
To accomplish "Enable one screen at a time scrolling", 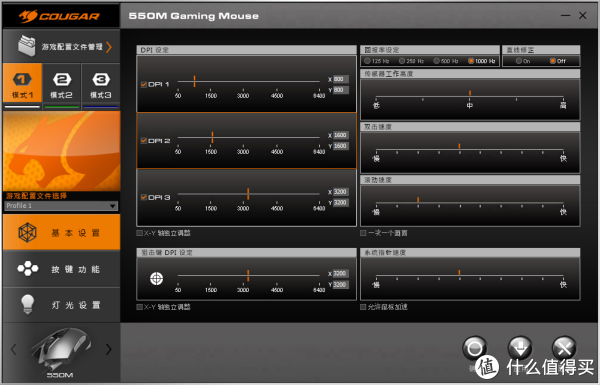I will coord(363,233).
